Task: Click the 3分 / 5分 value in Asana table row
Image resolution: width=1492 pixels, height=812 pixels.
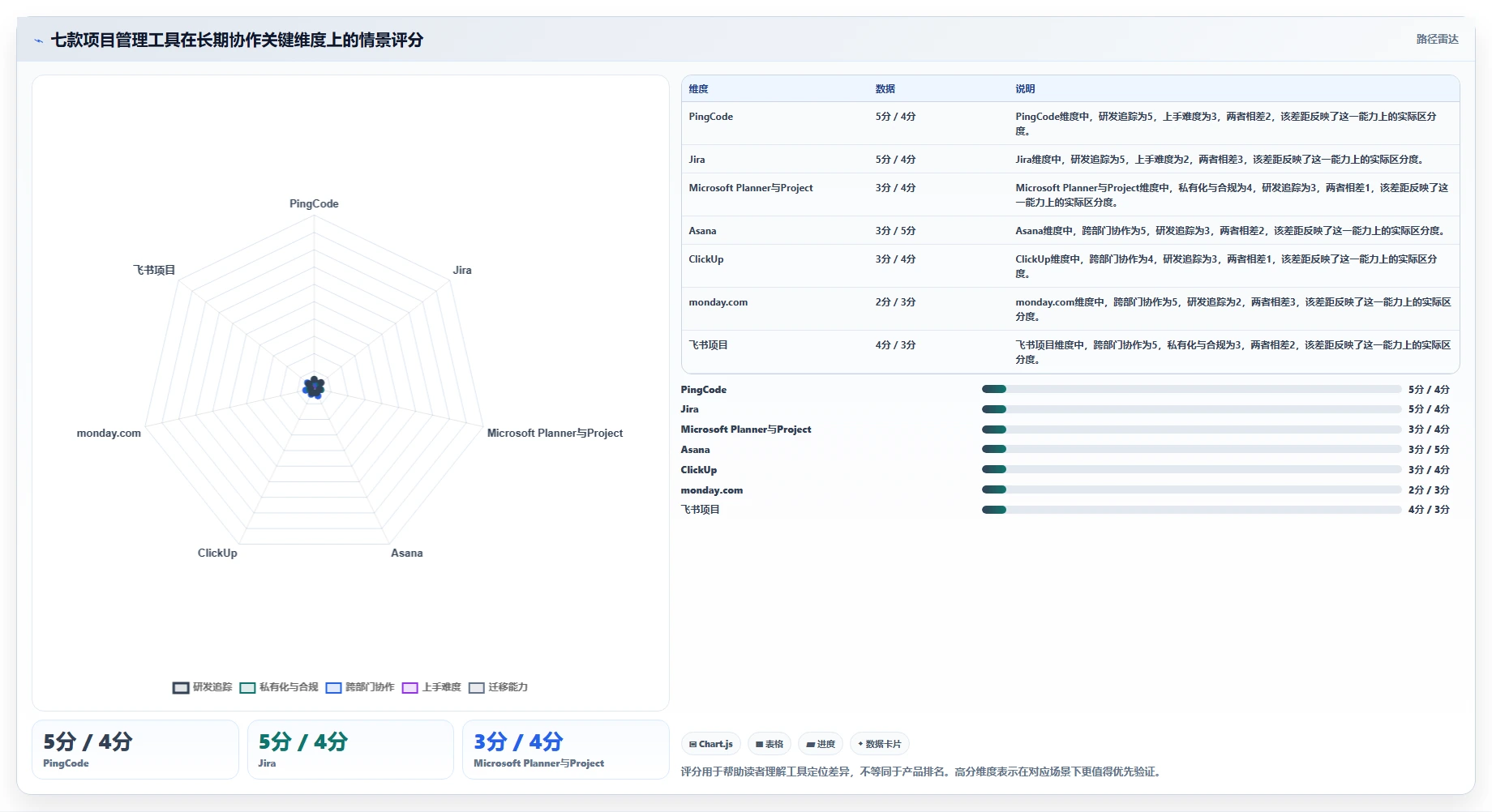Action: click(895, 231)
